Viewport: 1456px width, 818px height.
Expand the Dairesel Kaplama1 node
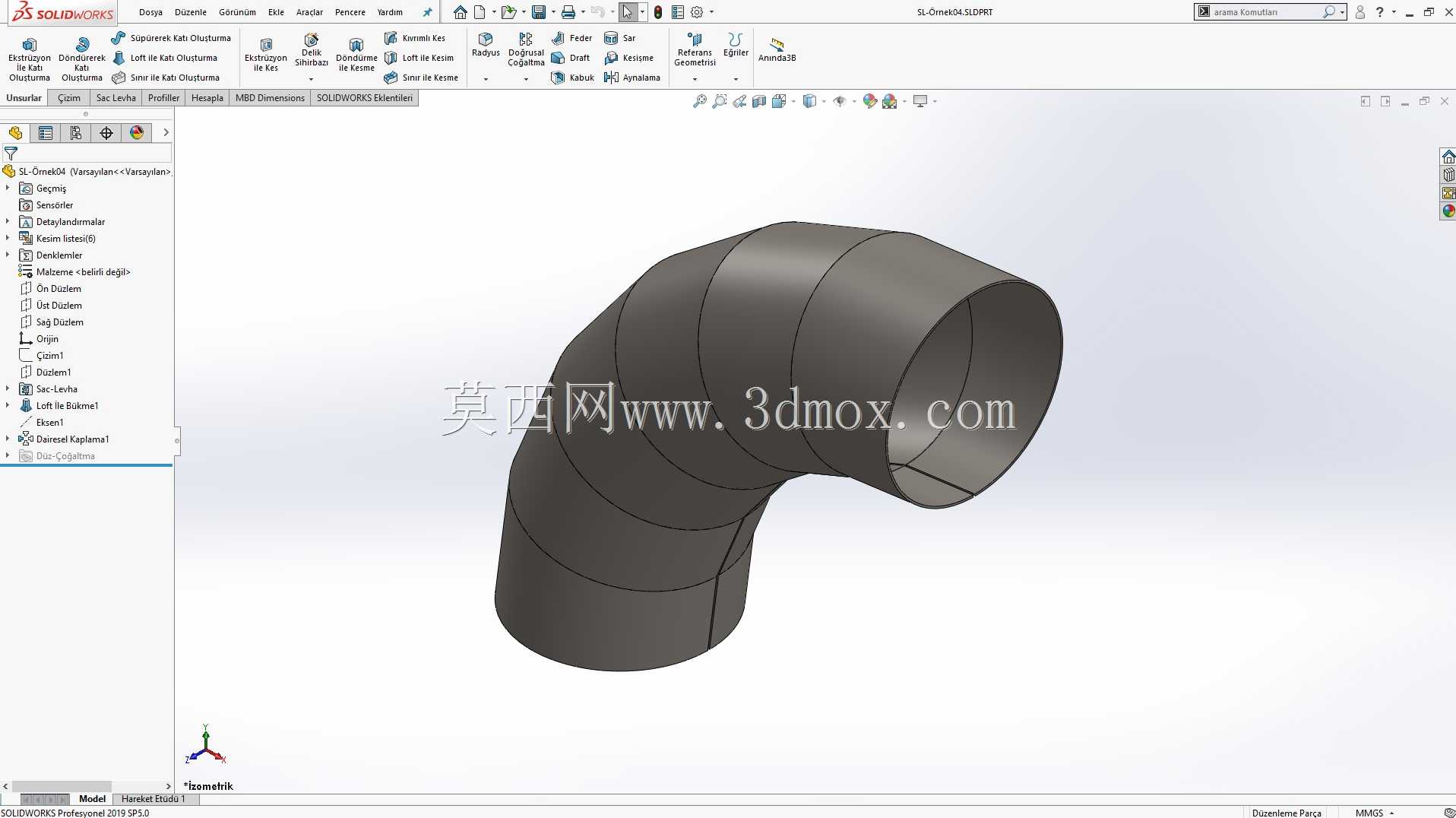8,439
